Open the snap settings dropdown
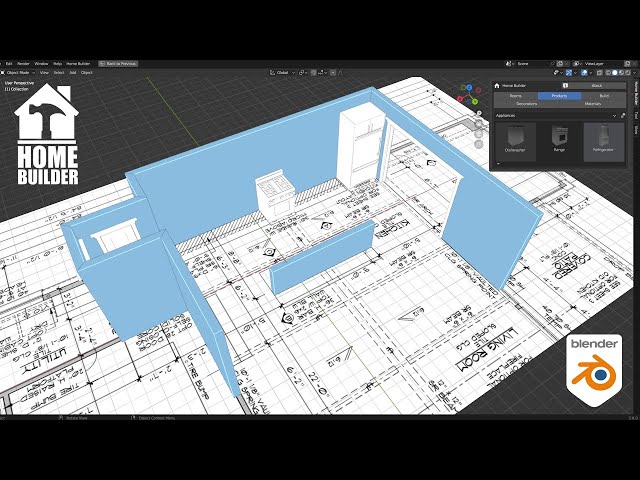The height and width of the screenshot is (480, 640). pos(322,73)
